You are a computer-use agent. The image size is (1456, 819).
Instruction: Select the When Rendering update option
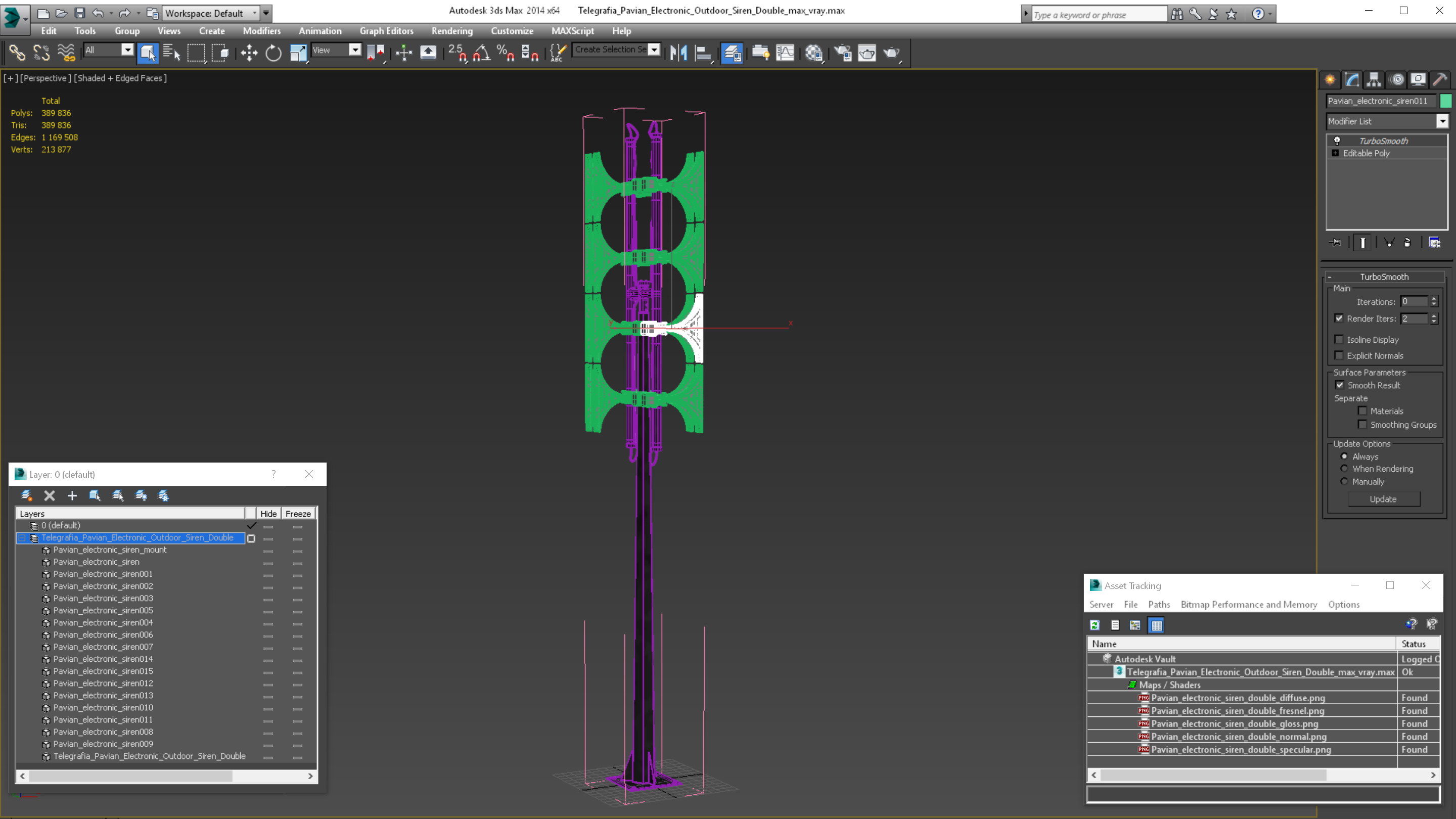(x=1345, y=469)
